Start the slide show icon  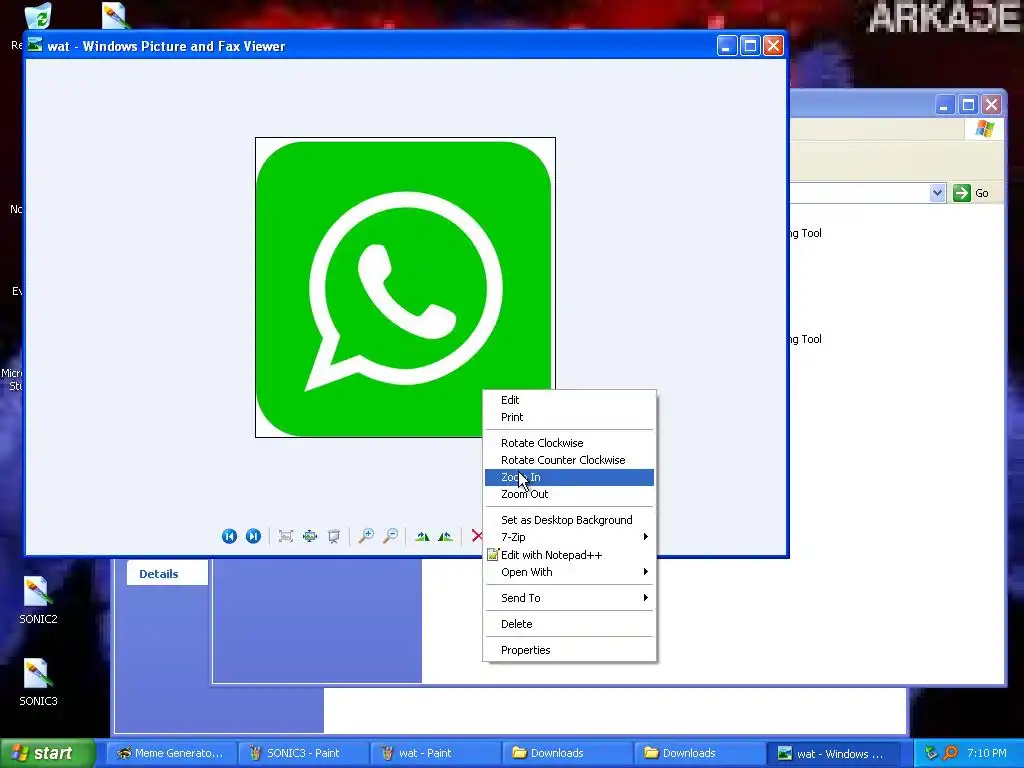click(x=334, y=536)
